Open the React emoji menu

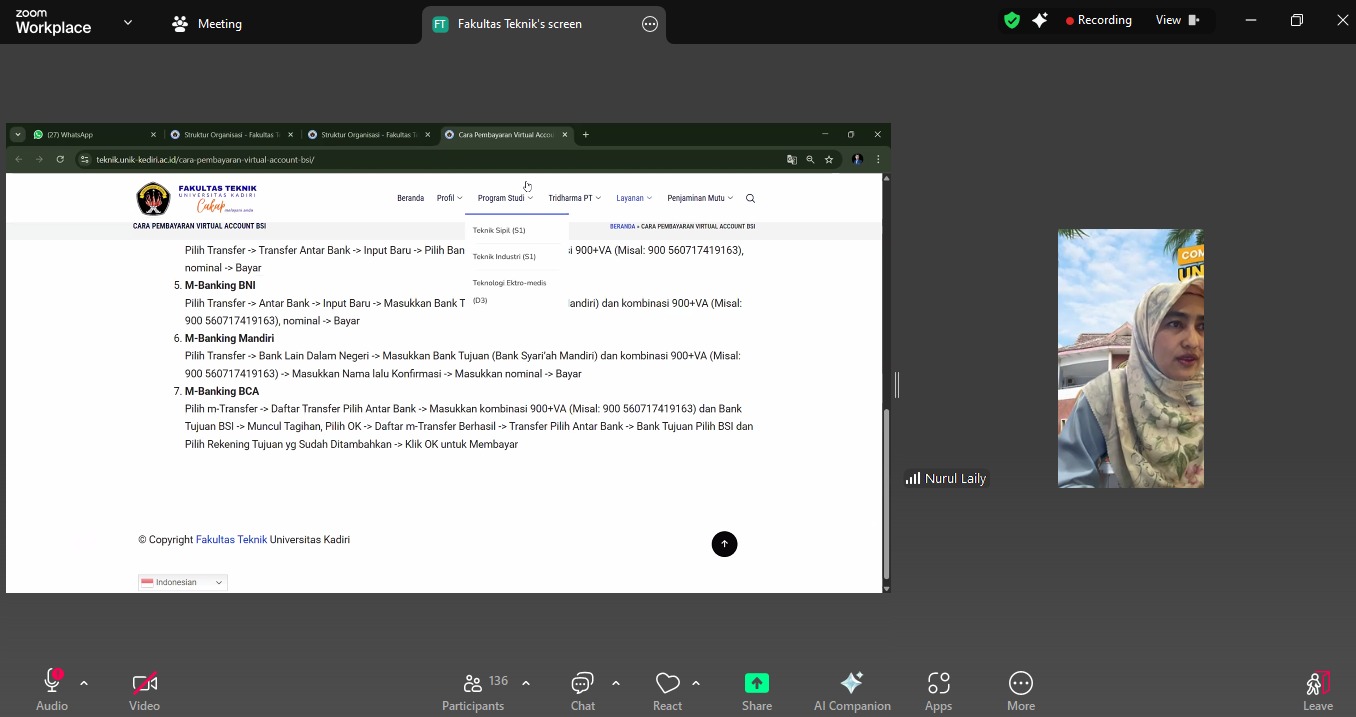tap(667, 691)
